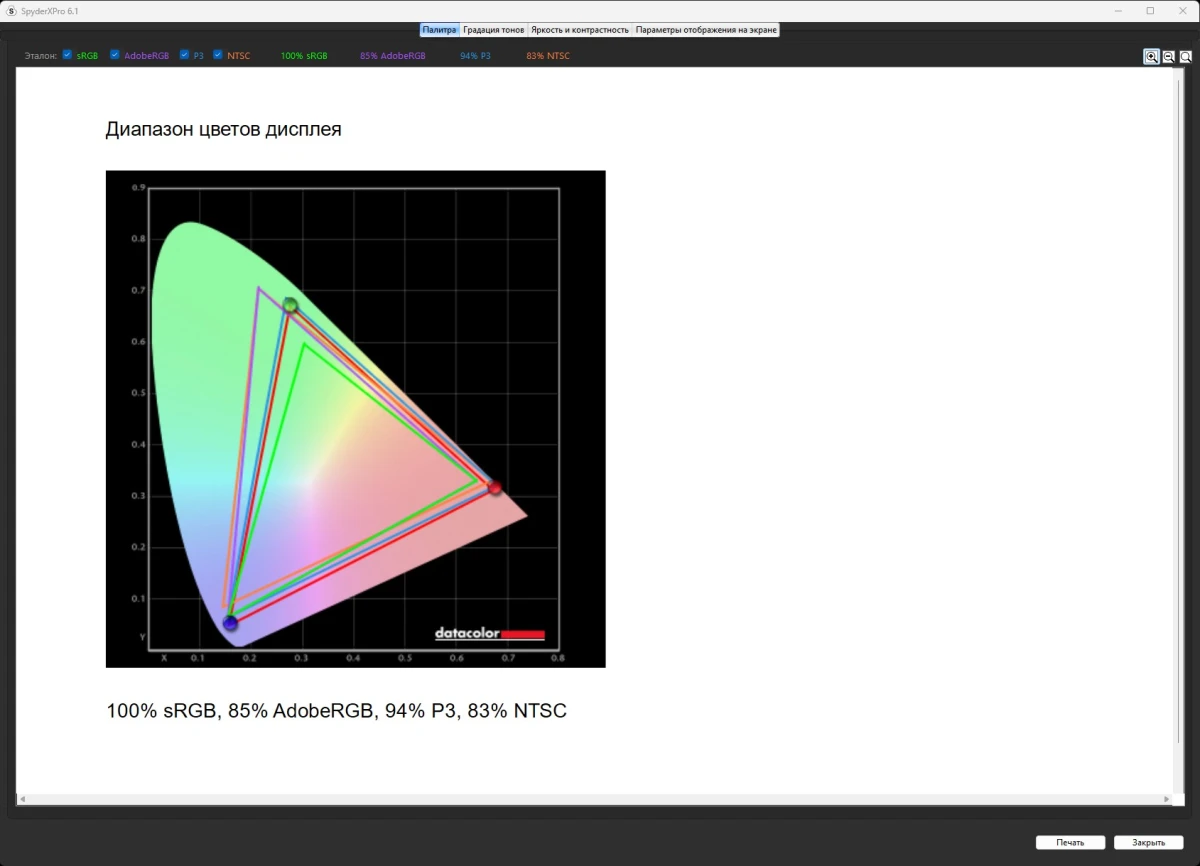
Task: Uncheck the sRGB reference checkbox
Action: (67, 55)
